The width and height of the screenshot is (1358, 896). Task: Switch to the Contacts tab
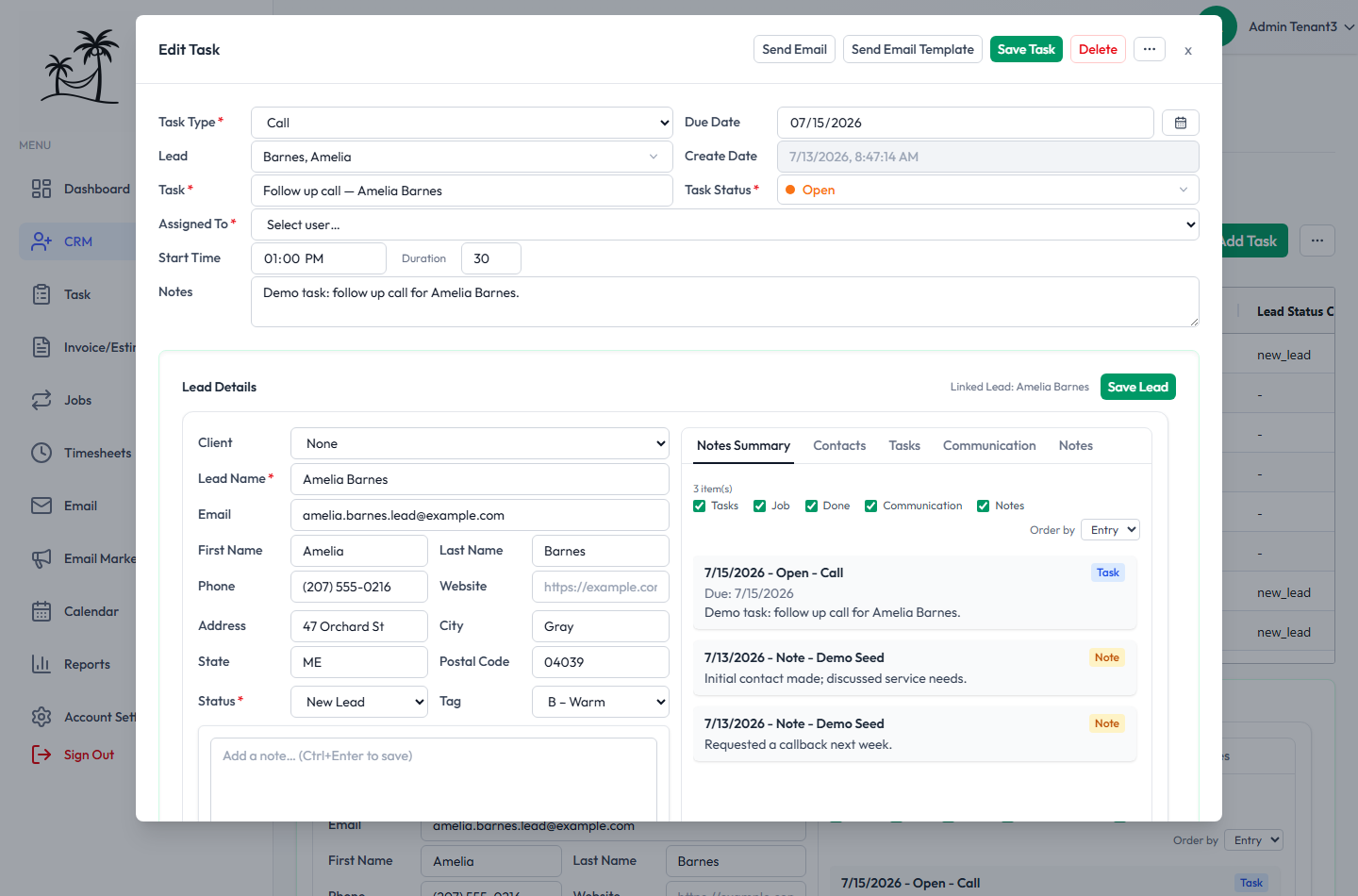click(x=839, y=445)
